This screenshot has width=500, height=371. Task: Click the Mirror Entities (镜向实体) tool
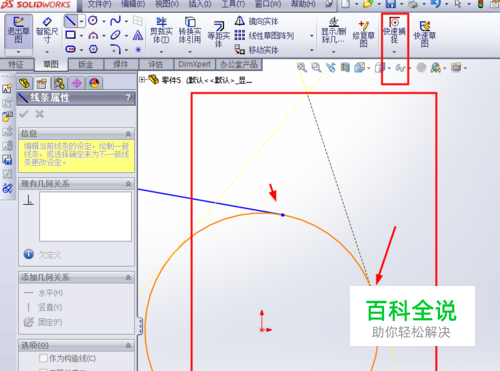257,21
